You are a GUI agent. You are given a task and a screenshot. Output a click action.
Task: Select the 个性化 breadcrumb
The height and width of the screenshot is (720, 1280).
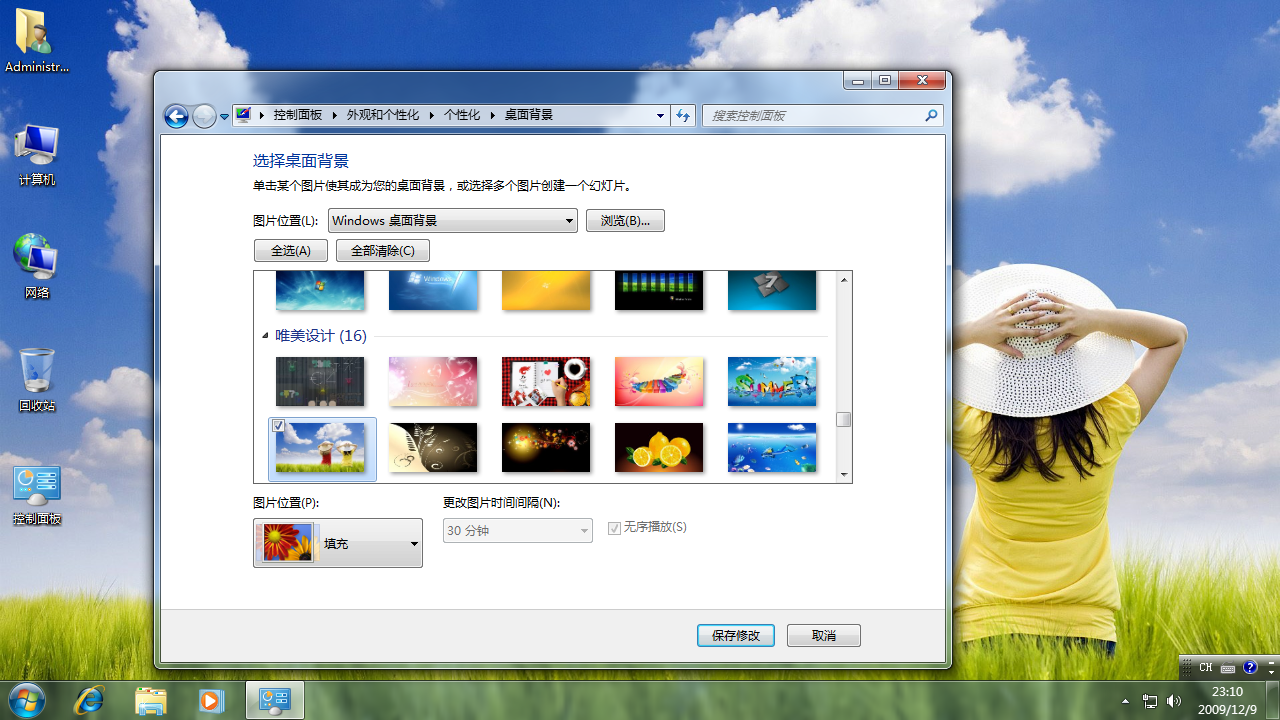[462, 115]
